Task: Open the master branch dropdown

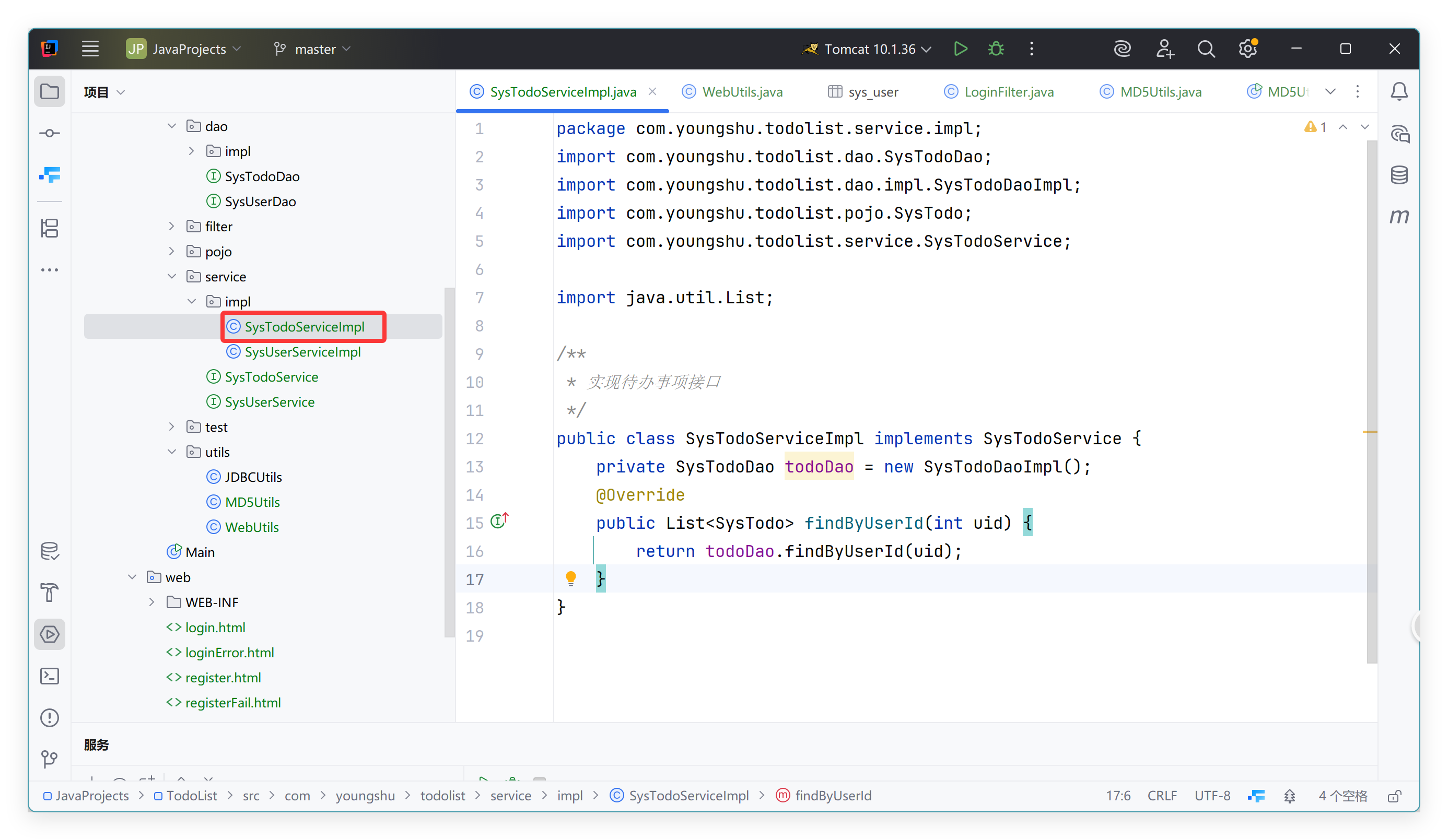Action: [312, 49]
